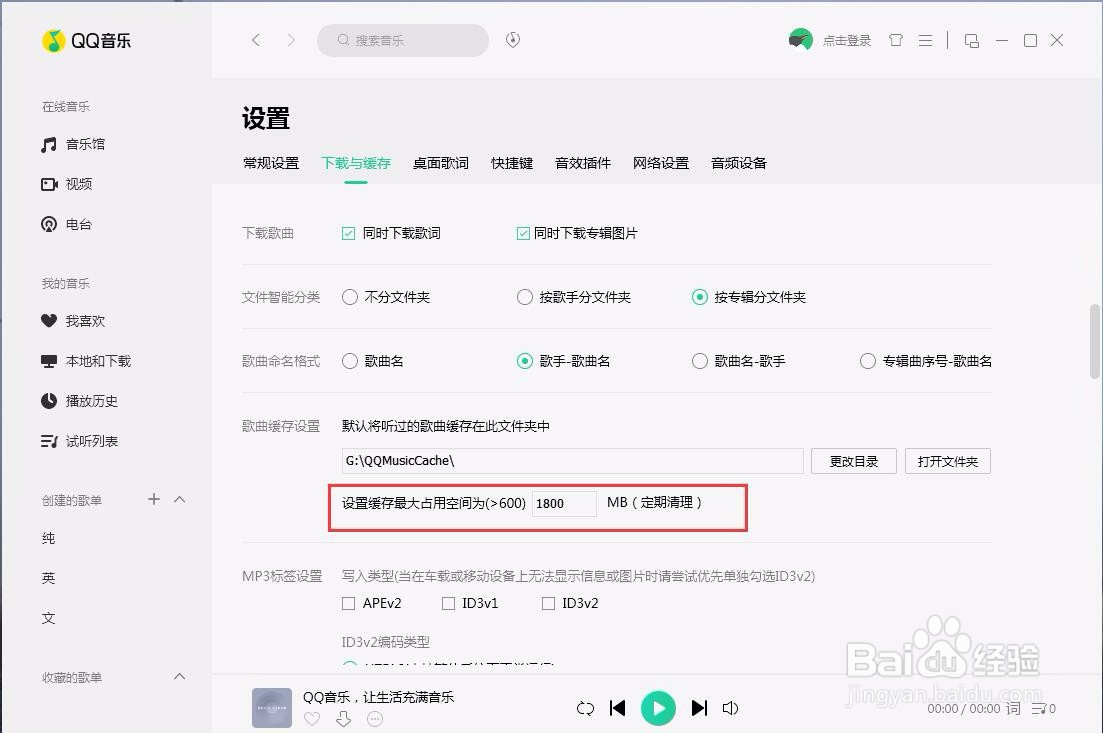Click the user avatar icon
Screen dimensions: 1103x733
pyautogui.click(x=801, y=40)
